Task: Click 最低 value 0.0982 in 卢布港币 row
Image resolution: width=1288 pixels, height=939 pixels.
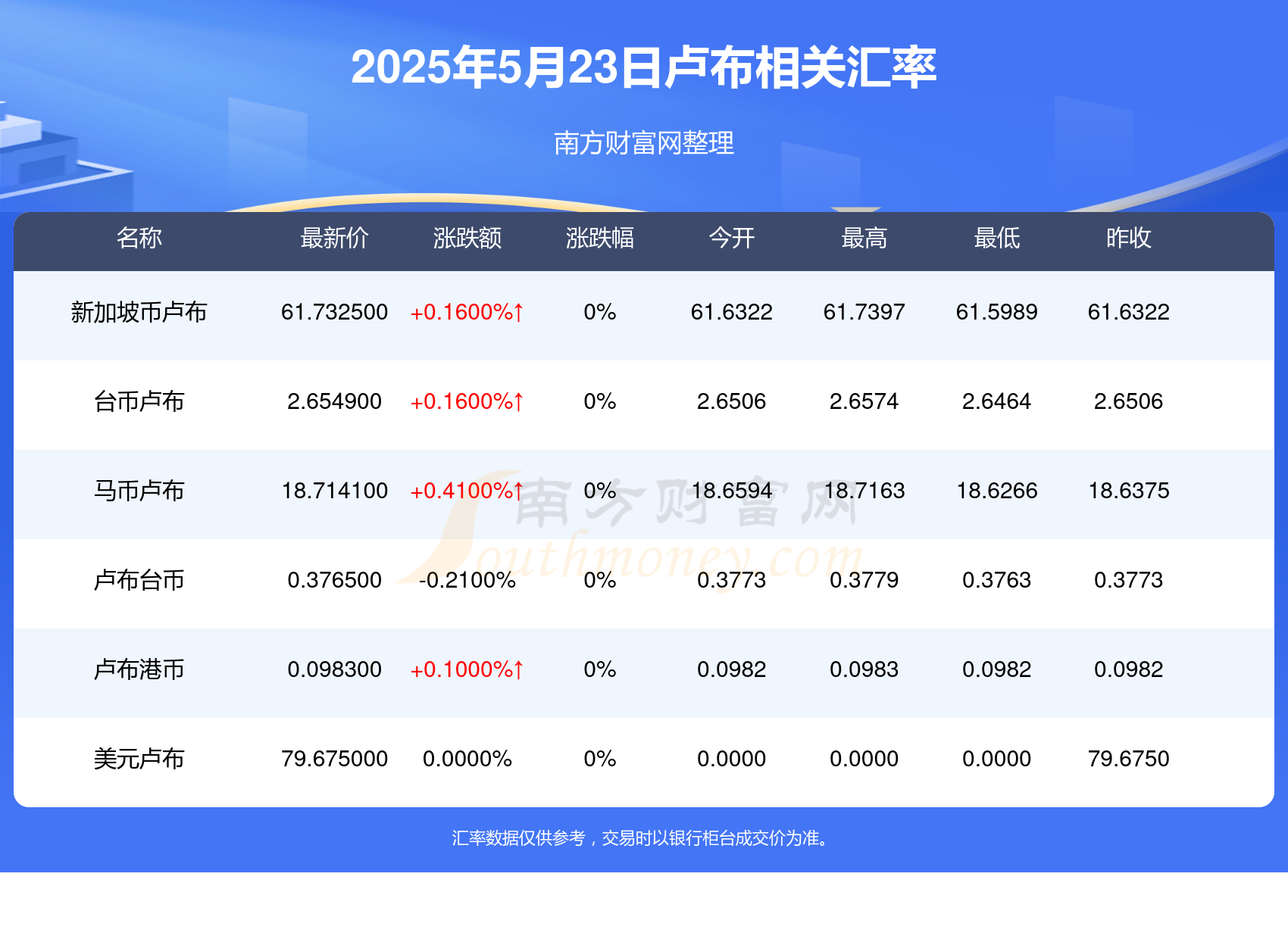Action: point(997,669)
